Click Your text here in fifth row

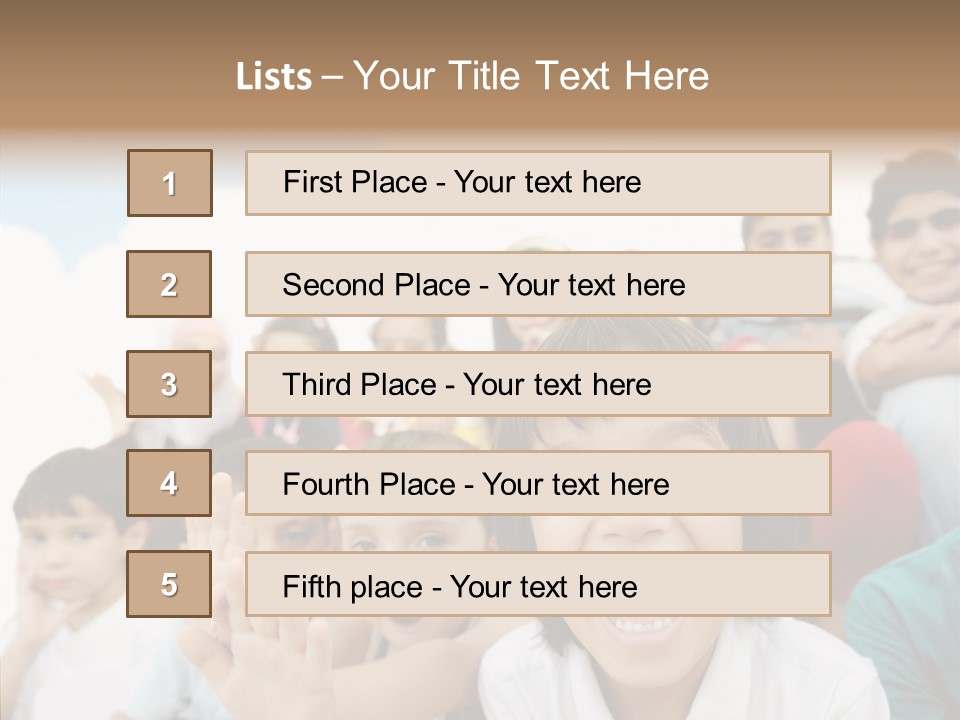[x=543, y=586]
